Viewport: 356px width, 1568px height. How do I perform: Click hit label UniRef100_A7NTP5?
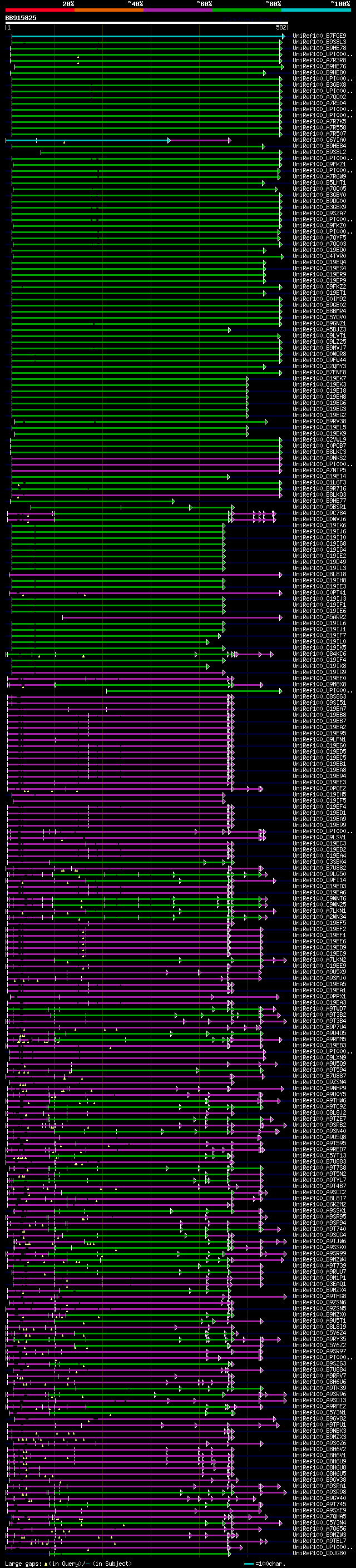click(319, 470)
